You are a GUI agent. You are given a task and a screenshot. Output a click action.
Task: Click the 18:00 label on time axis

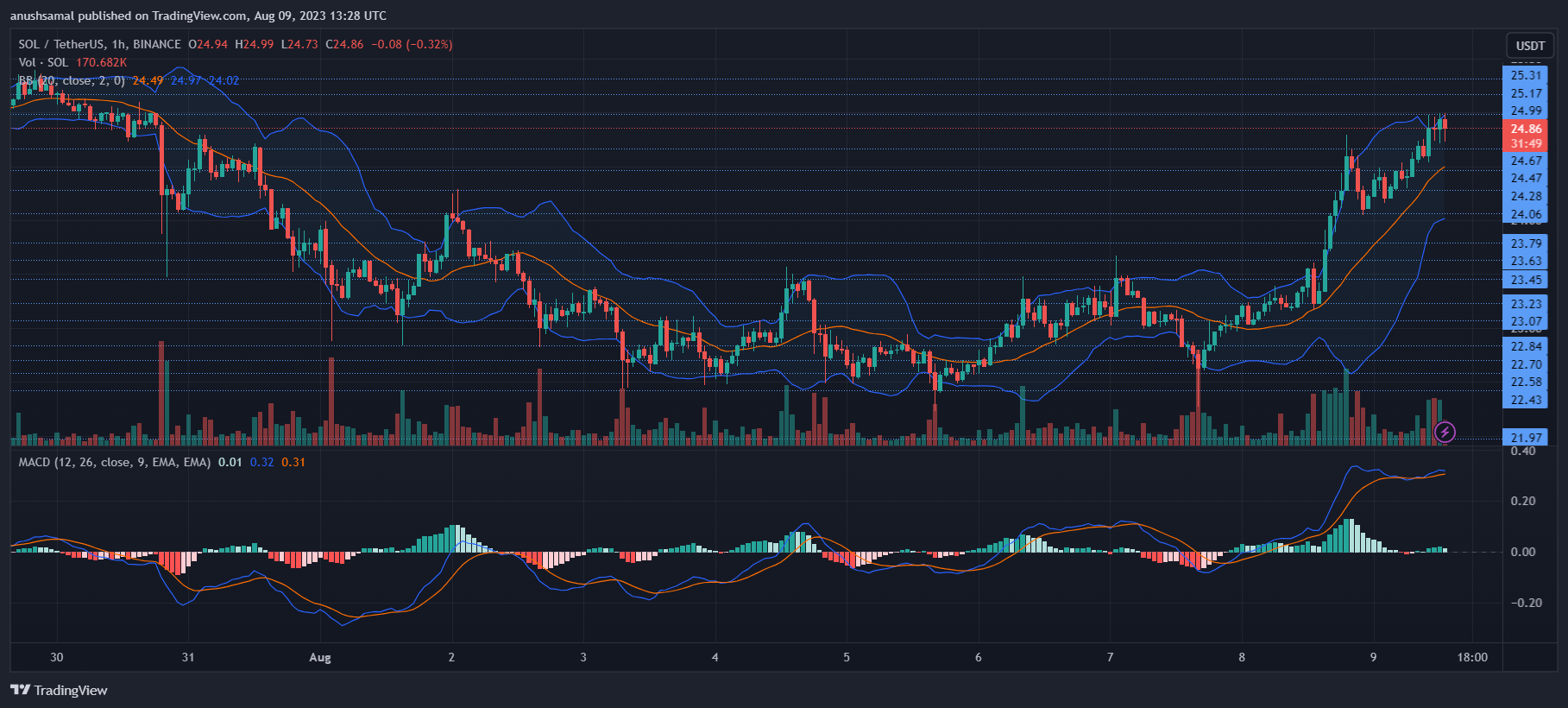(x=1472, y=657)
